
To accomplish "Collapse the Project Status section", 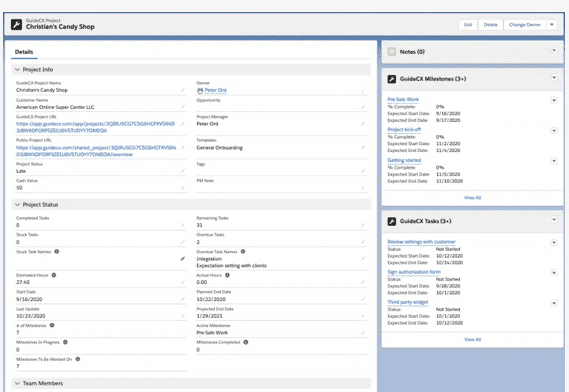I will click(17, 205).
